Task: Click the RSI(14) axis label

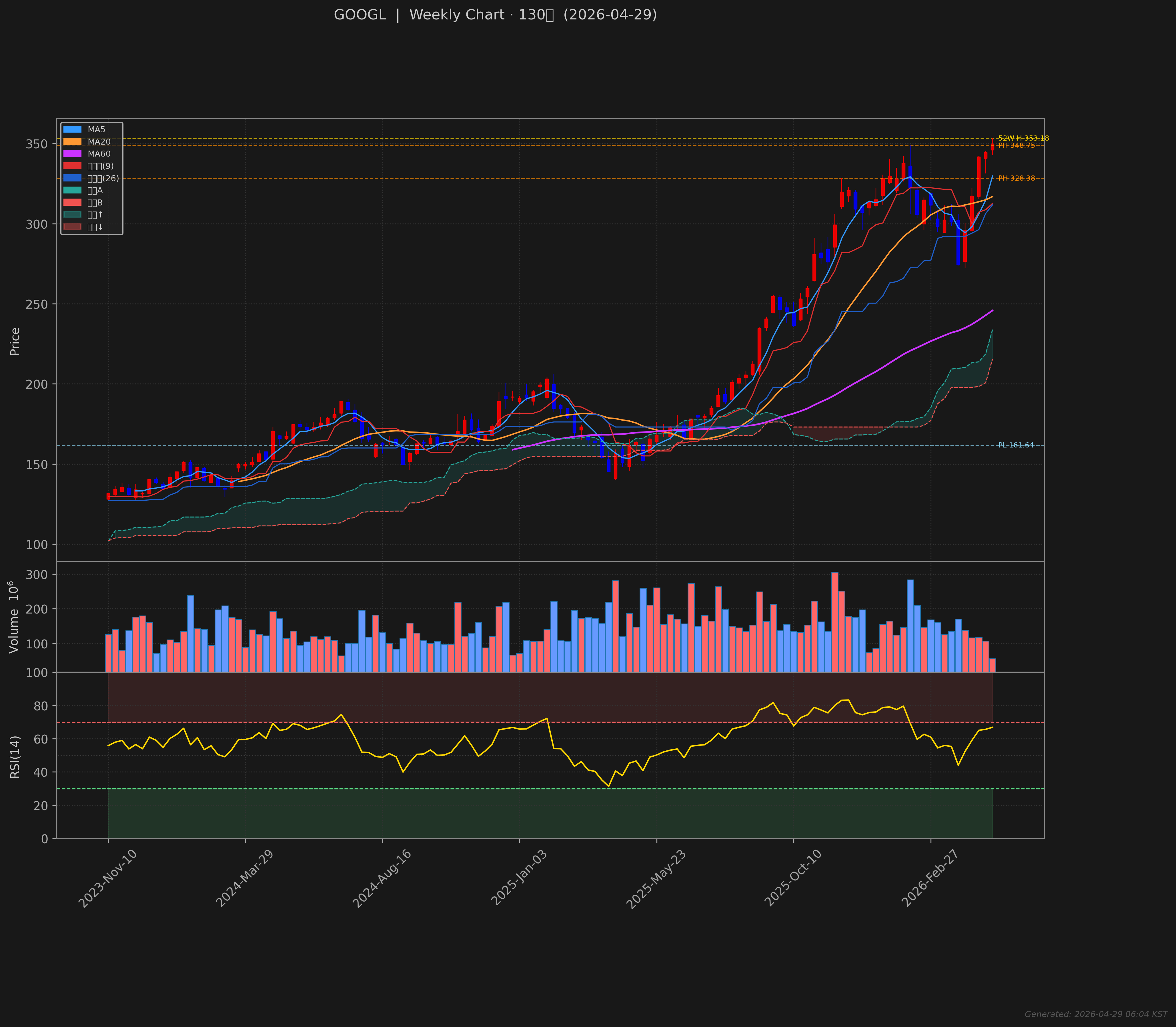Action: point(15,756)
